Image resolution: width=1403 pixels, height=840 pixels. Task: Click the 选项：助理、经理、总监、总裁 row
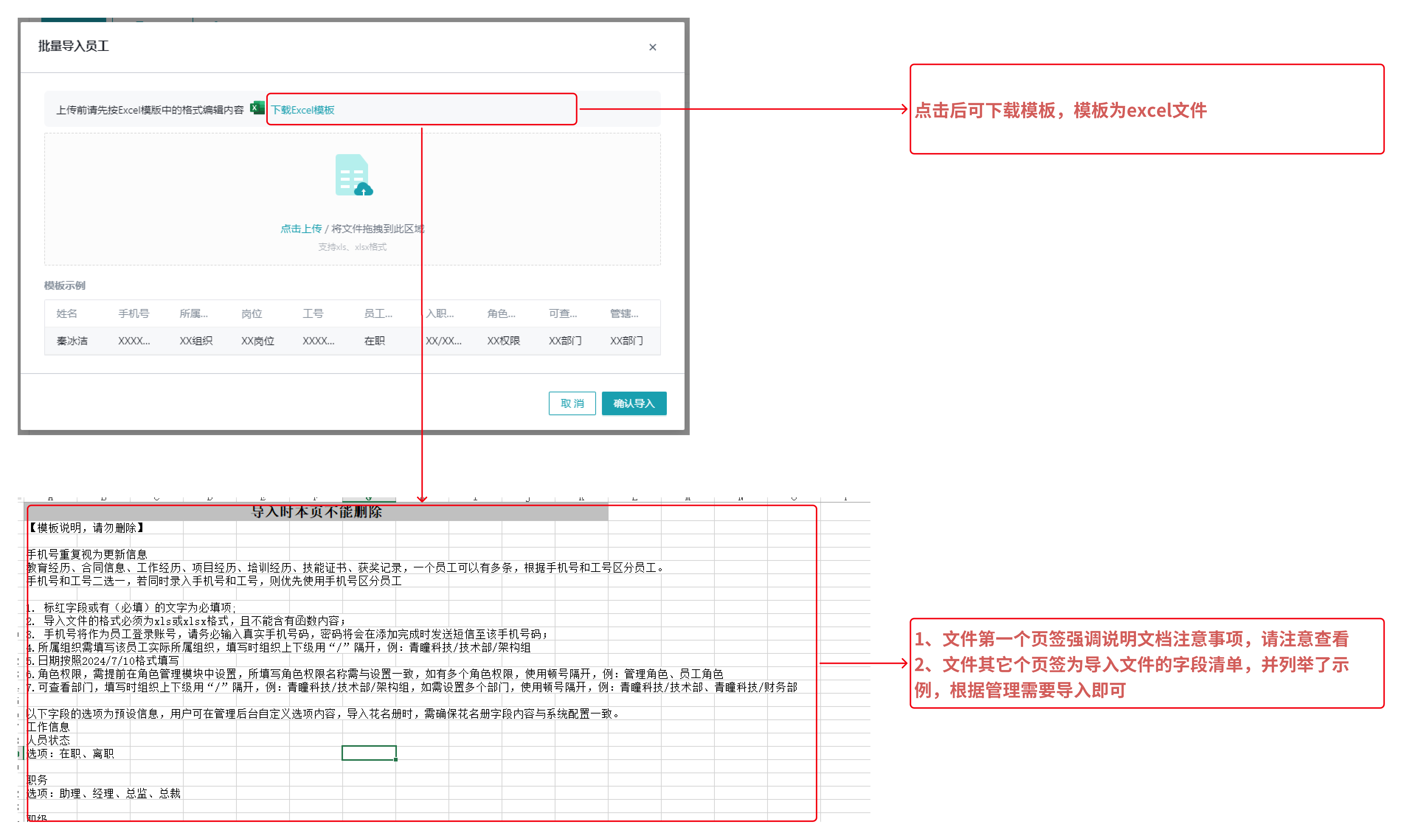tap(104, 793)
